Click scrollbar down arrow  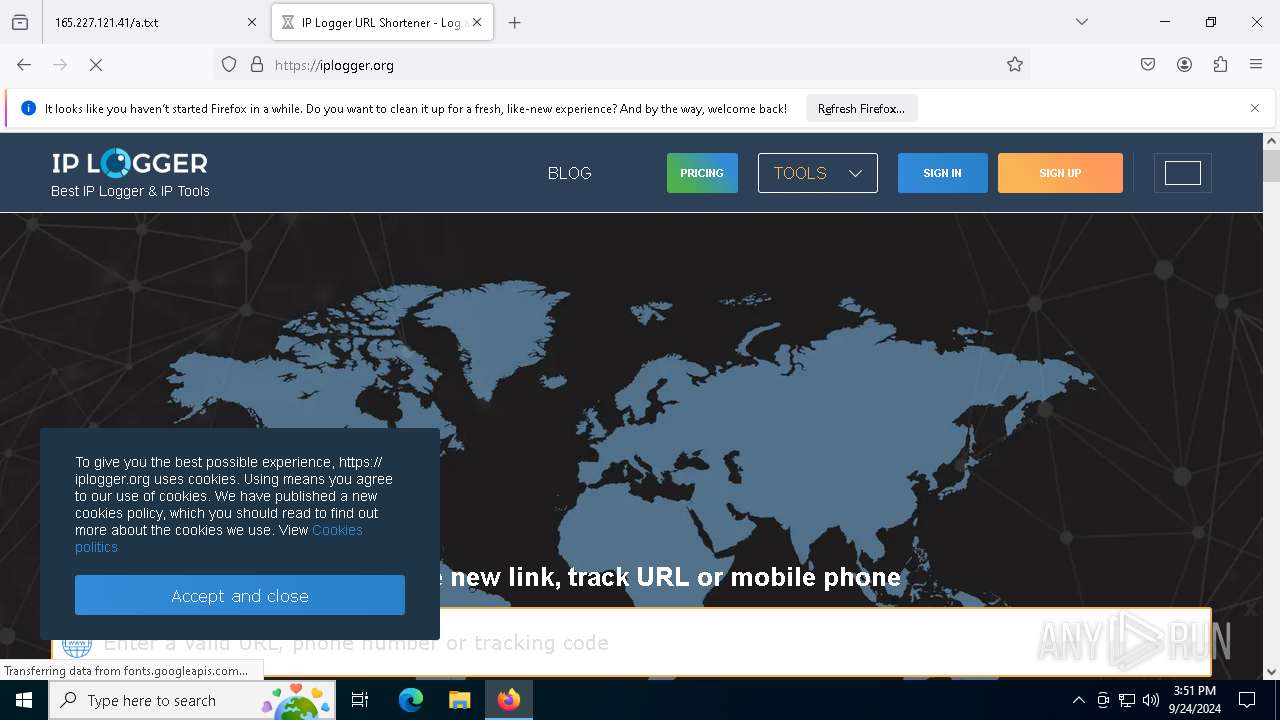pyautogui.click(x=1271, y=672)
